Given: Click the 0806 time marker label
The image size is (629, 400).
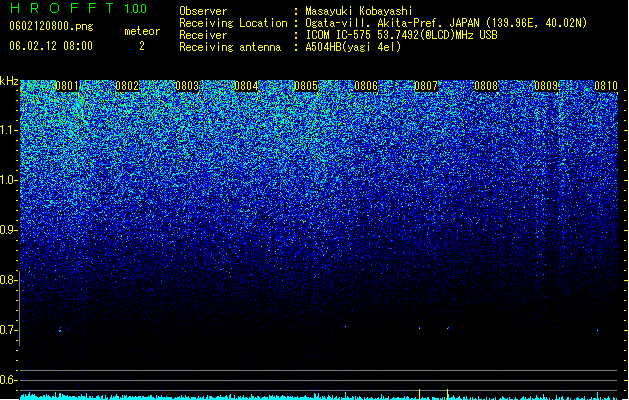Looking at the screenshot, I should [x=366, y=86].
